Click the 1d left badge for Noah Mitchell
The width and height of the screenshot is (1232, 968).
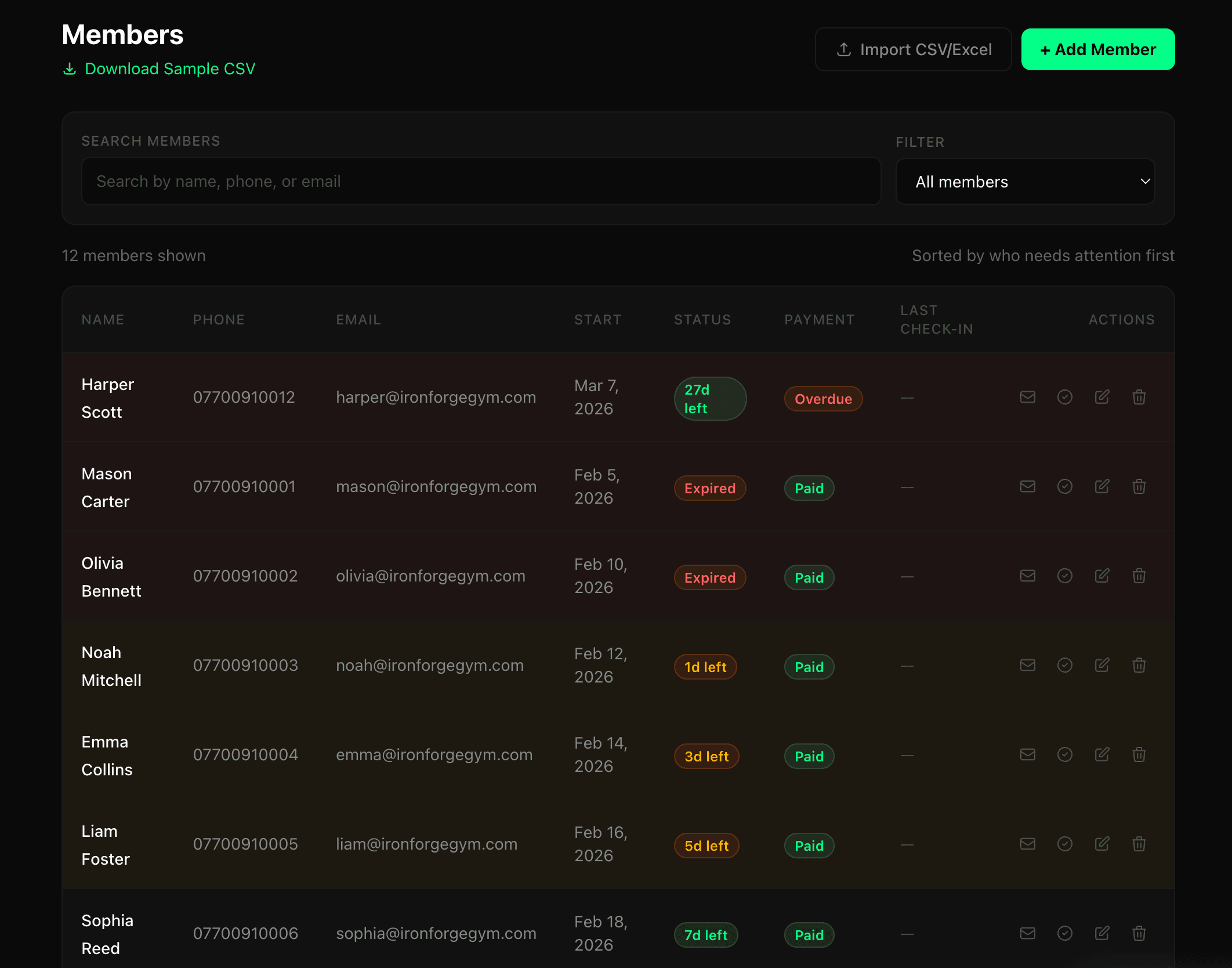coord(705,667)
